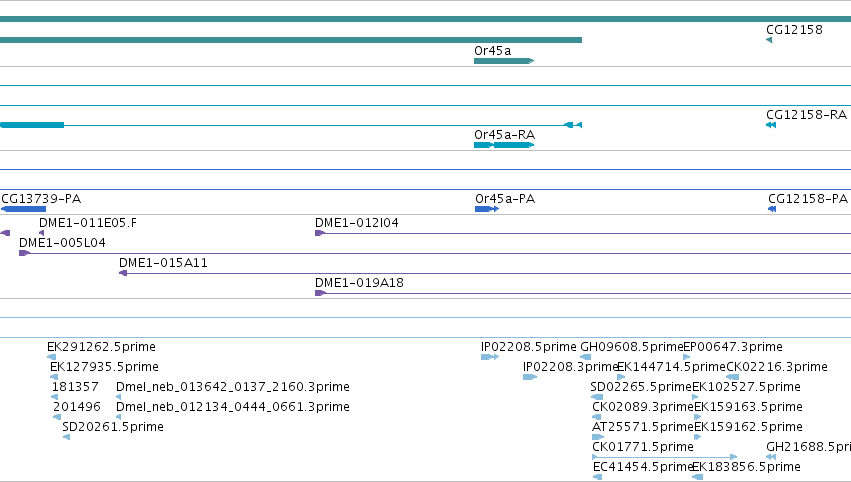The image size is (851, 482).
Task: Click the SD20261.5prime arrow glyph
Action: pyautogui.click(x=66, y=437)
